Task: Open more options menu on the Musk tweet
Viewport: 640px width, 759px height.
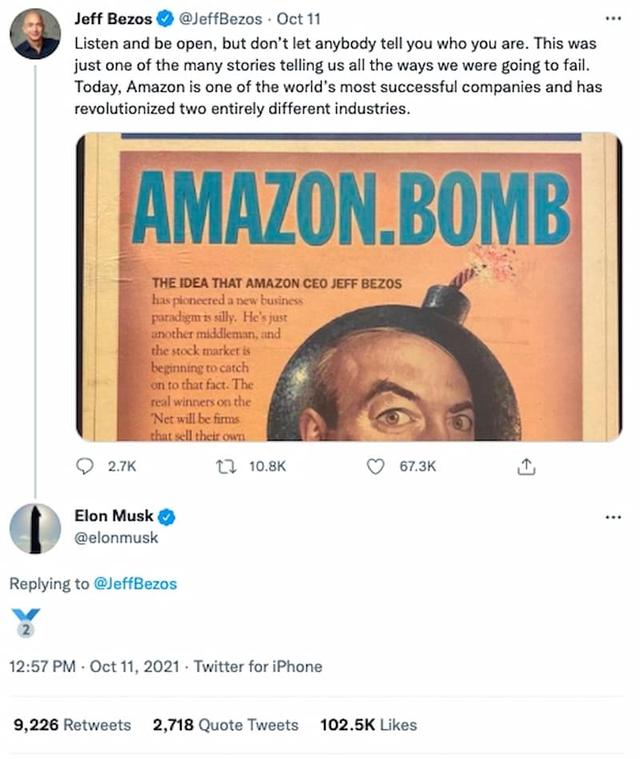Action: [613, 517]
